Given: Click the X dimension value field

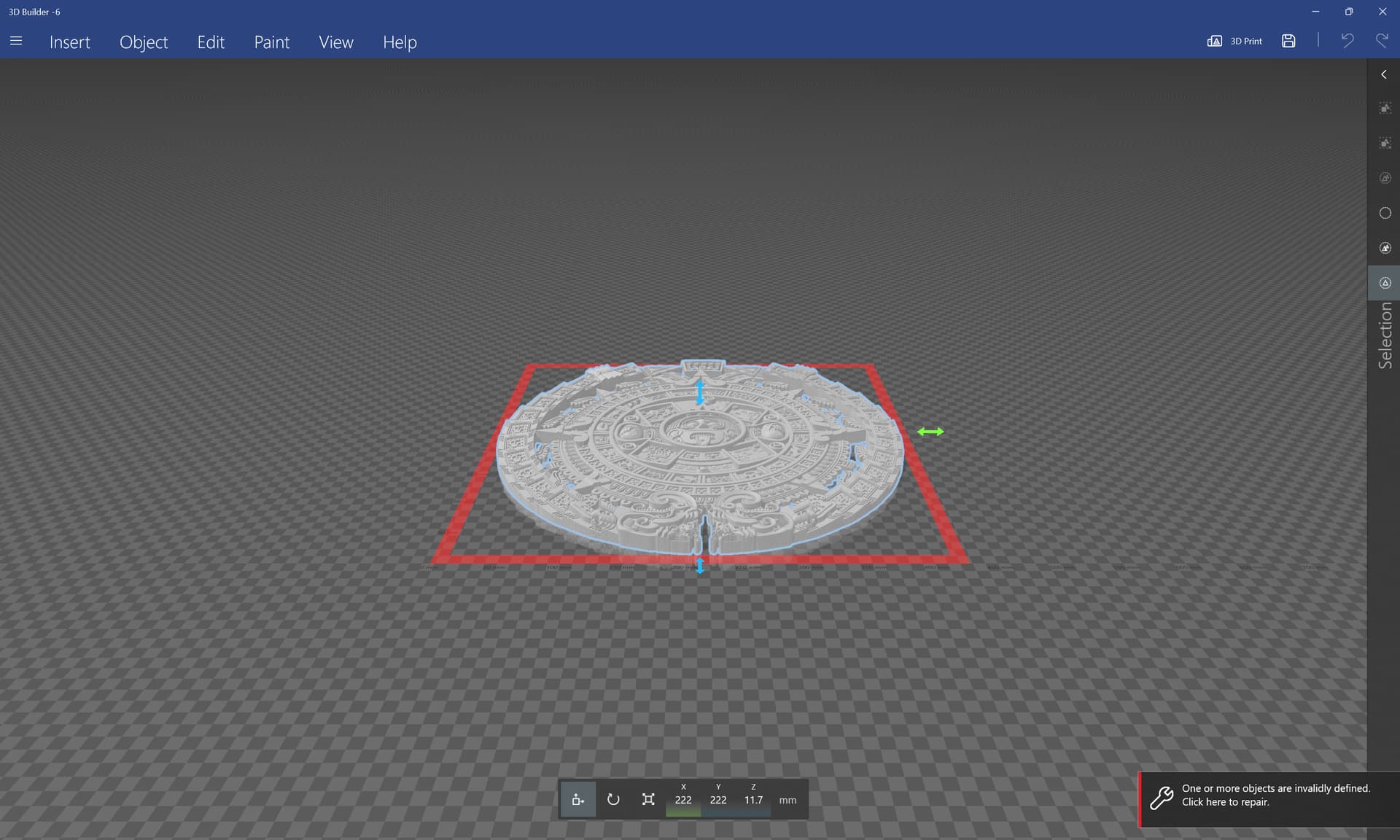Looking at the screenshot, I should 683,800.
